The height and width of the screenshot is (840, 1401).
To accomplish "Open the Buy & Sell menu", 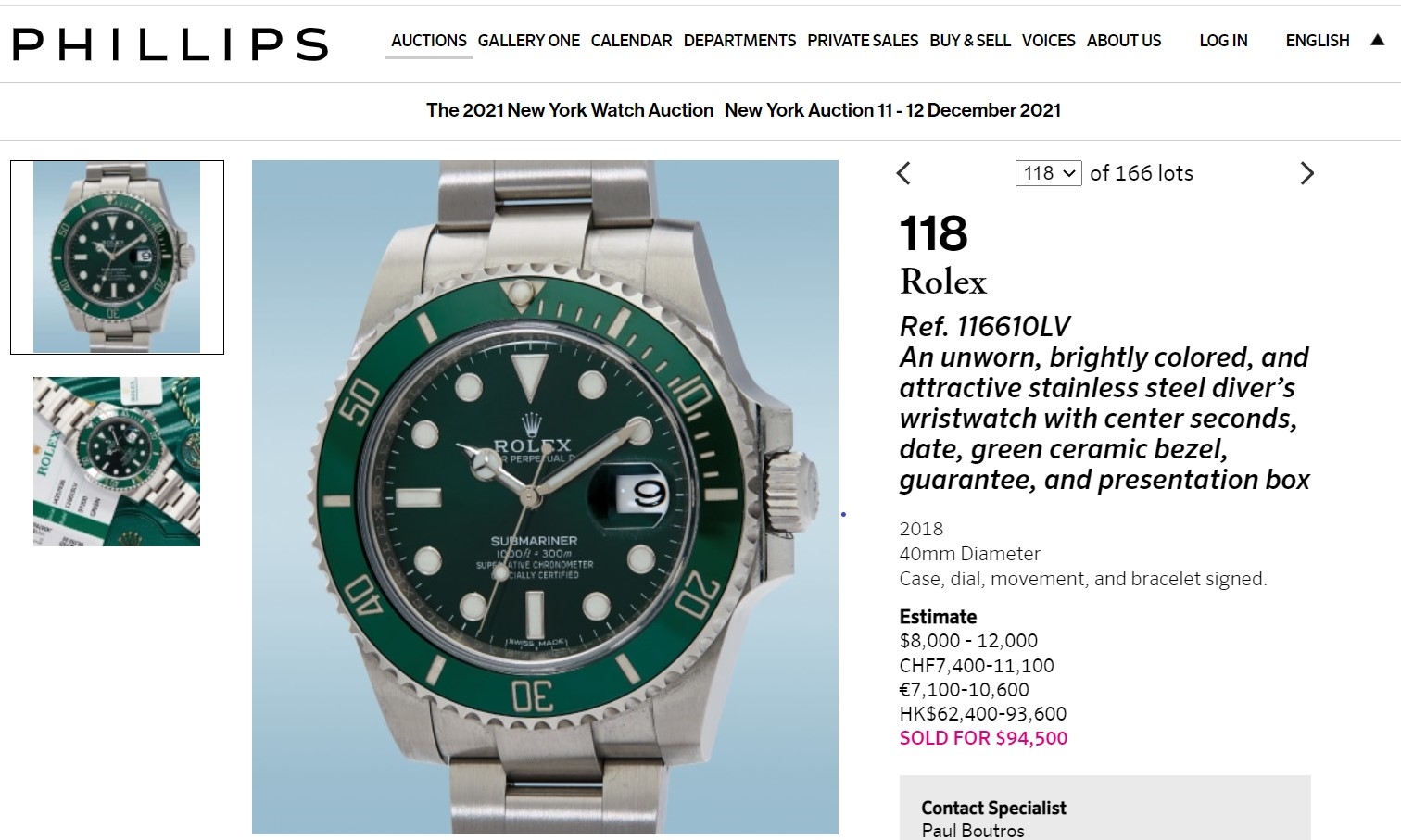I will coord(970,41).
